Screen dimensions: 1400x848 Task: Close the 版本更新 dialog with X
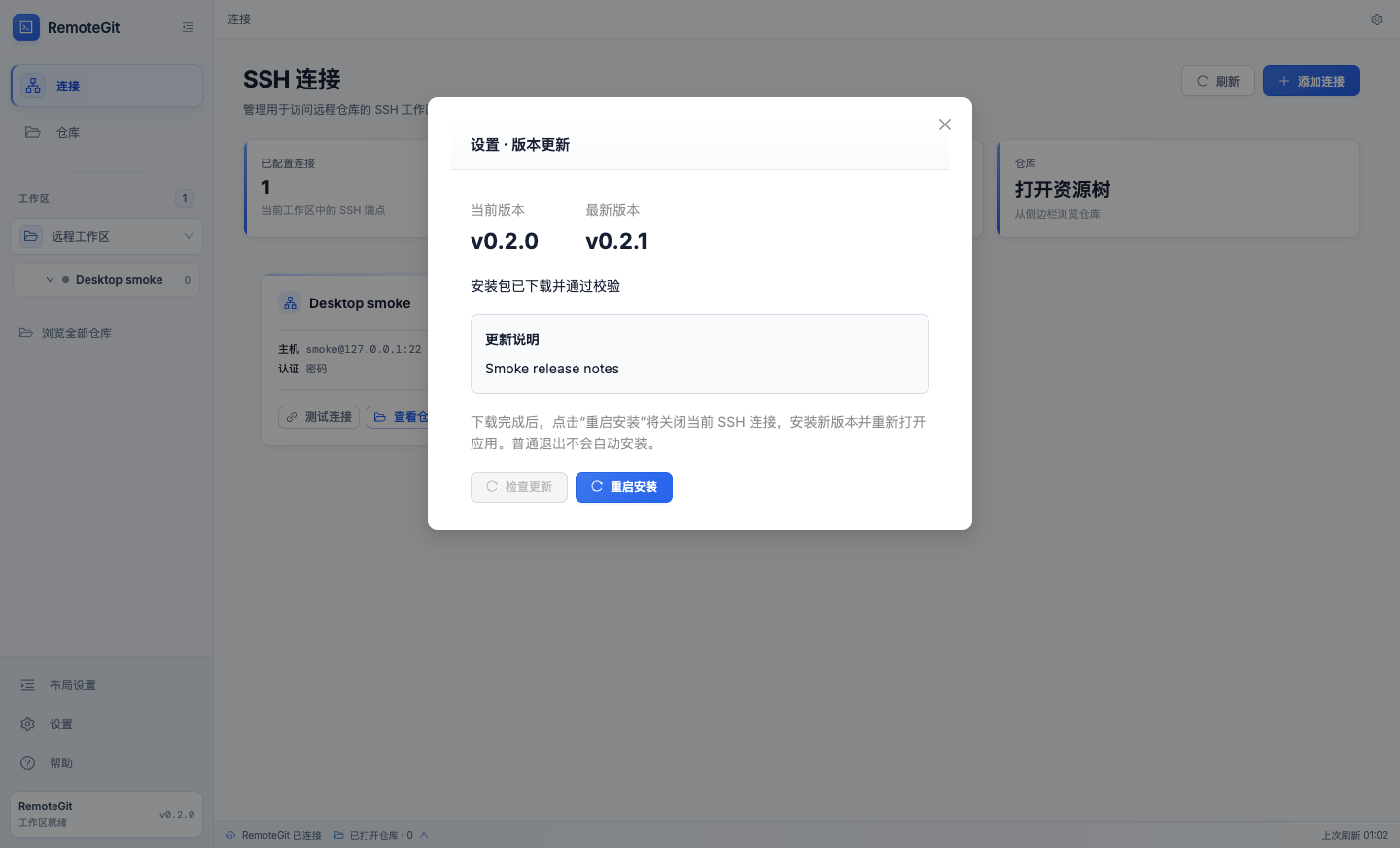pyautogui.click(x=945, y=124)
